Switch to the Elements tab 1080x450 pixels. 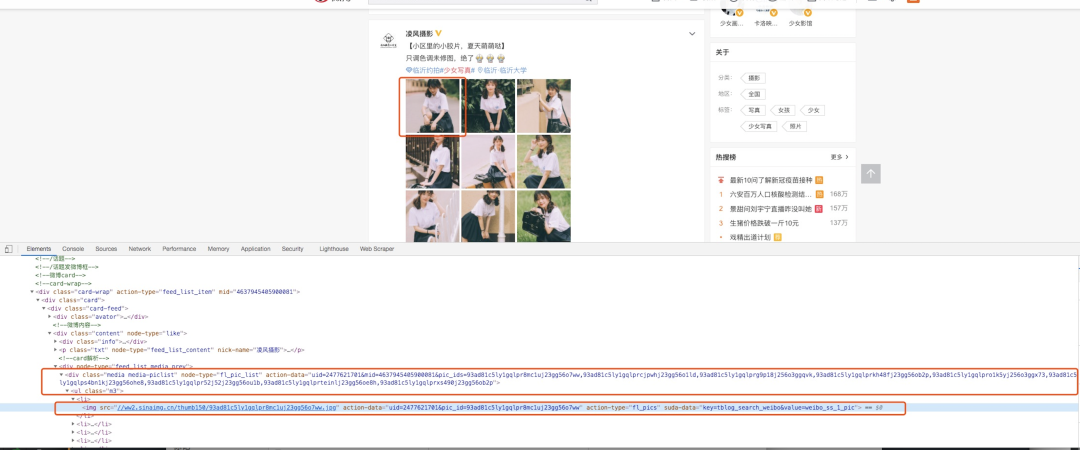(x=39, y=249)
